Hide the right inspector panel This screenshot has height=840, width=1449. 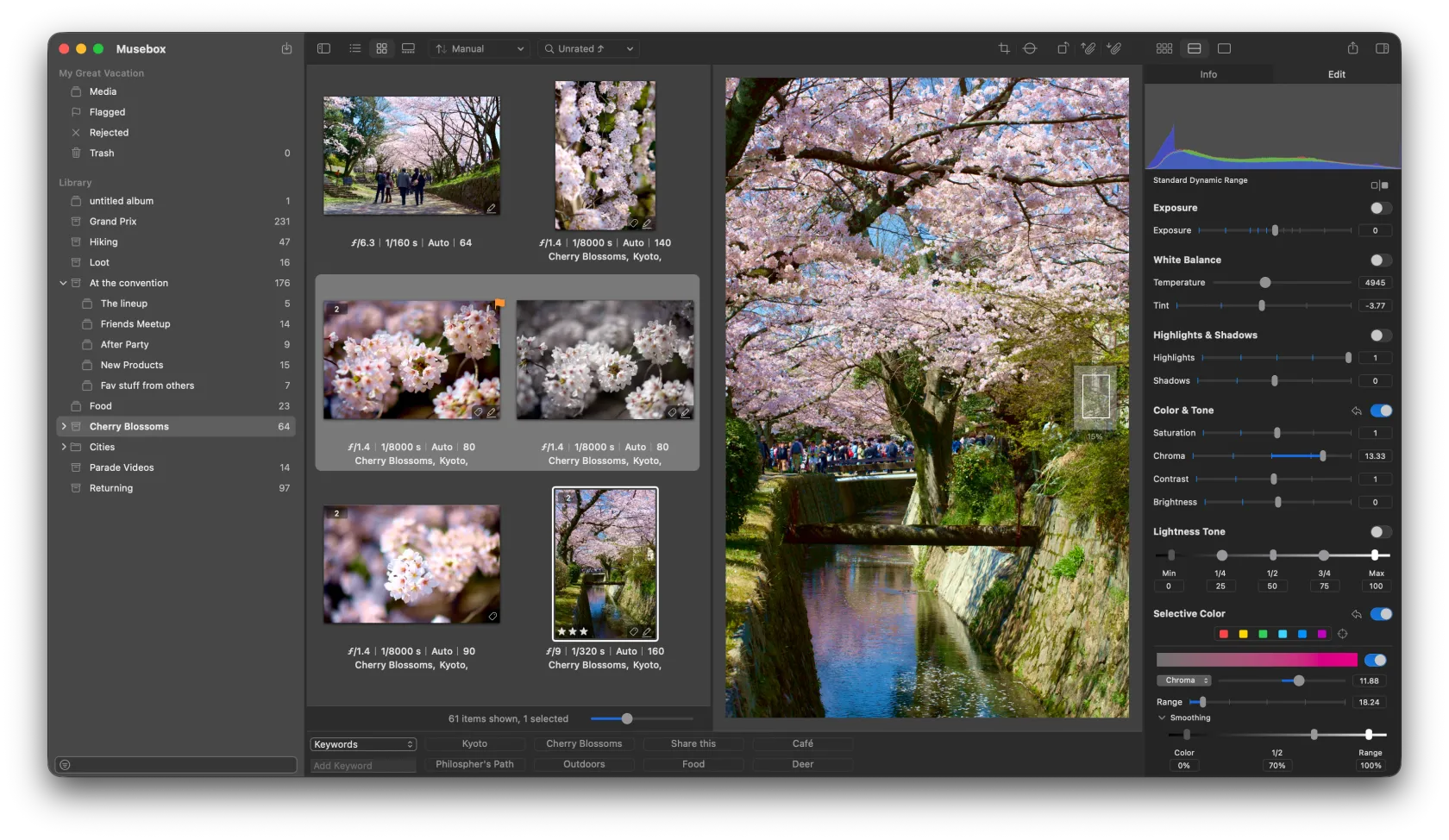tap(1383, 49)
